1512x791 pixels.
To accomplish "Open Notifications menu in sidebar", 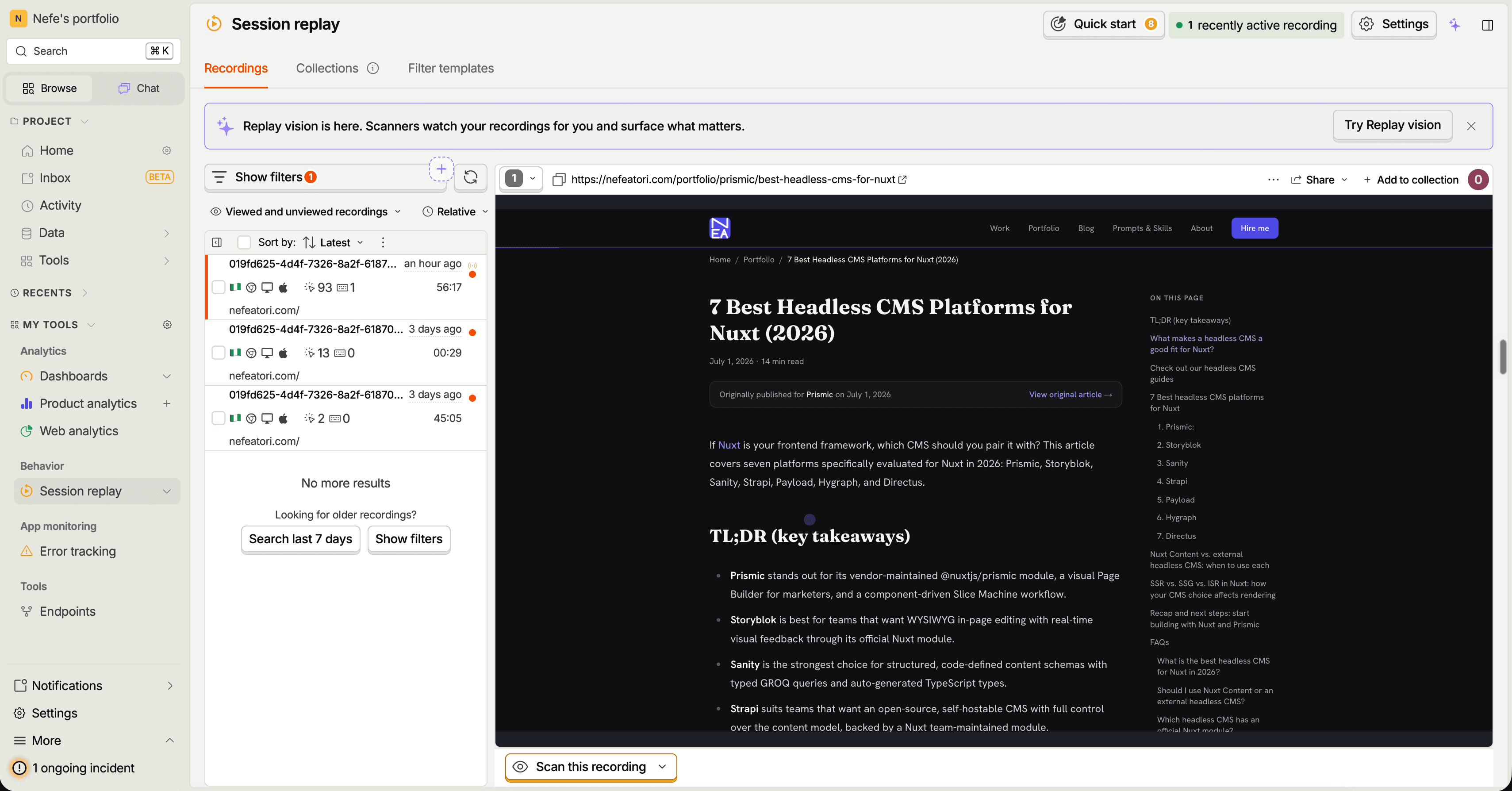I will (94, 685).
